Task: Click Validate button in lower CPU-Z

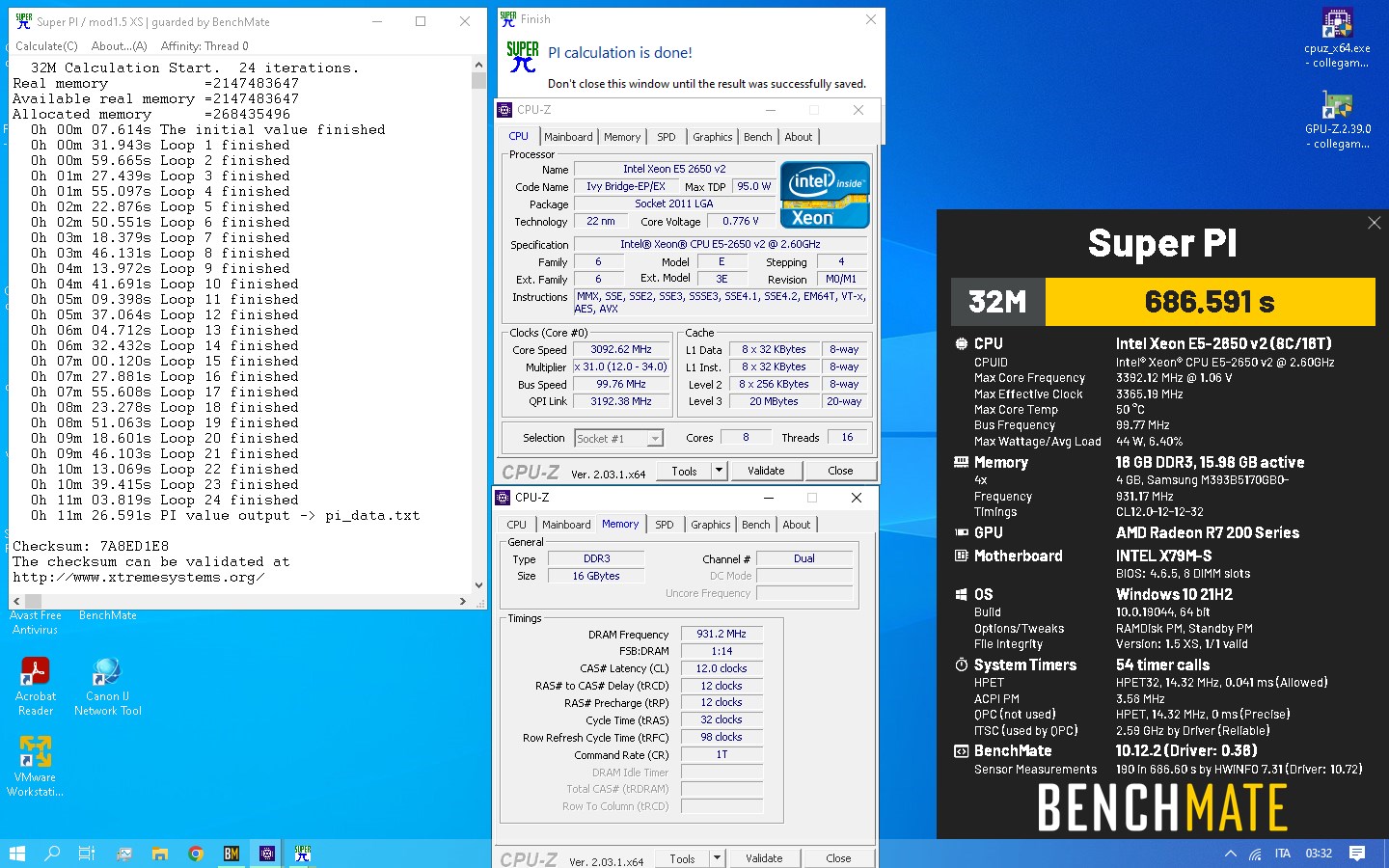Action: coord(764,858)
